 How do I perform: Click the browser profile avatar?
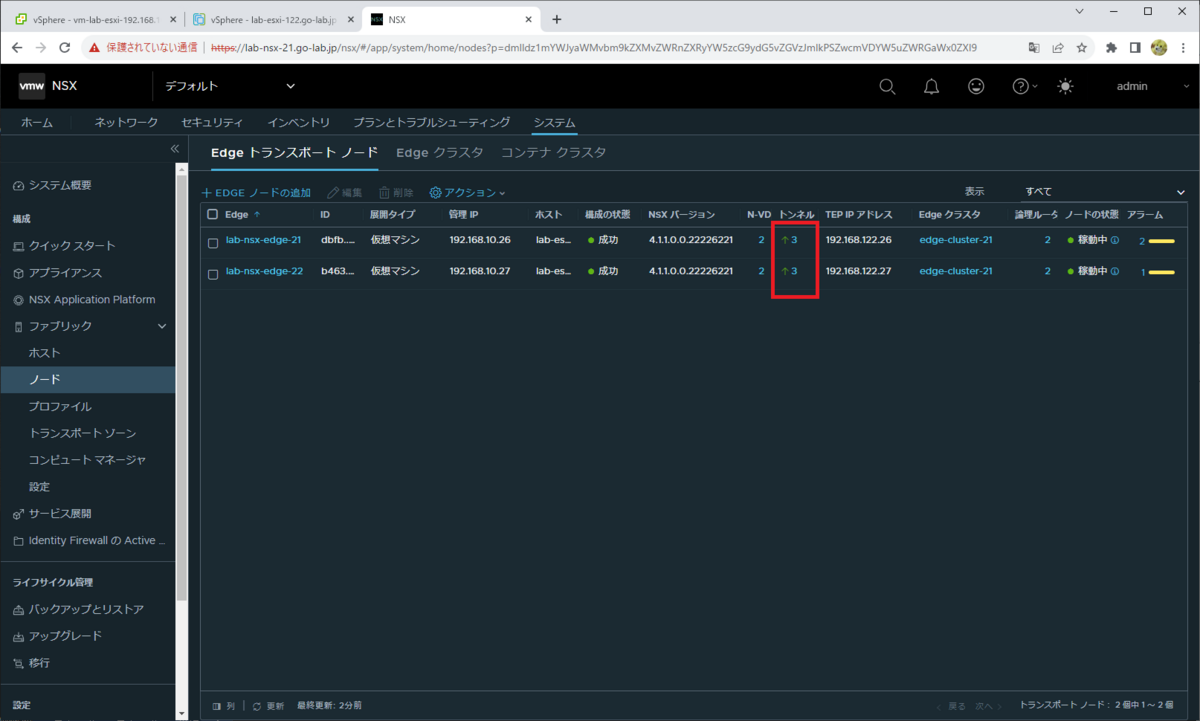click(1159, 47)
